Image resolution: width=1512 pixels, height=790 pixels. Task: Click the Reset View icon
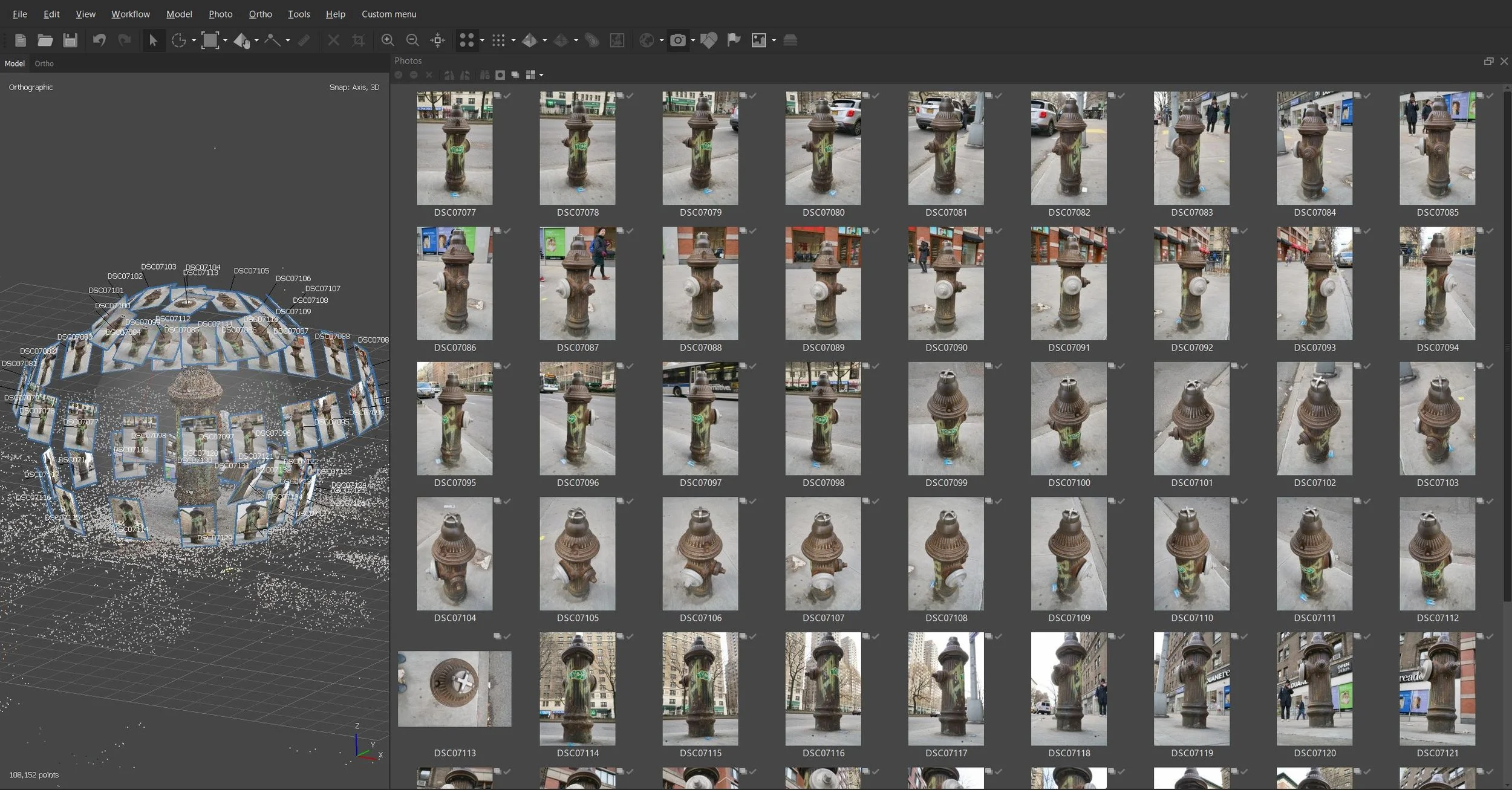pos(437,40)
